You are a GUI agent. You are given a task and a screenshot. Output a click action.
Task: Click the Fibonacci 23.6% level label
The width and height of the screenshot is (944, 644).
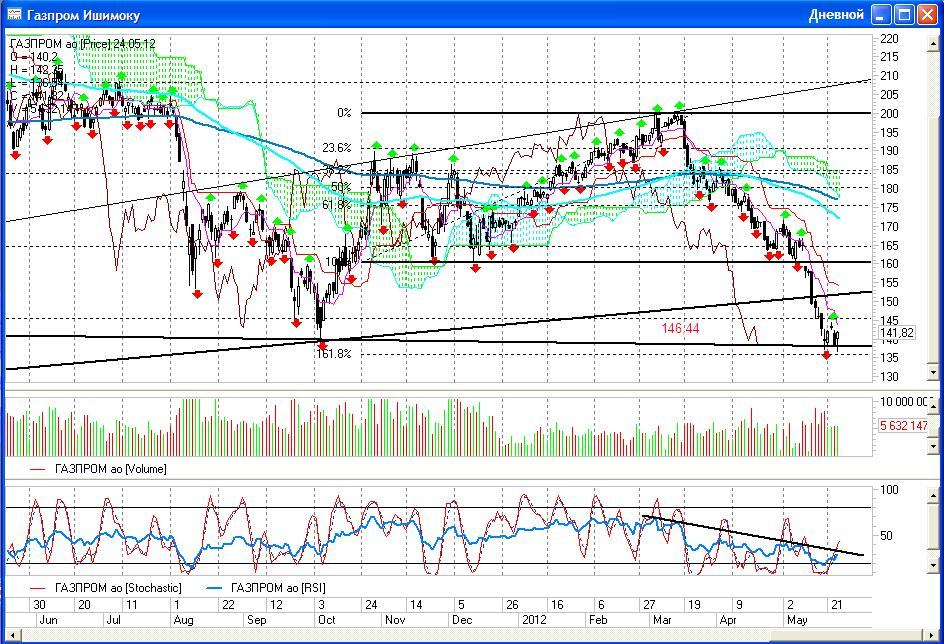pyautogui.click(x=337, y=147)
